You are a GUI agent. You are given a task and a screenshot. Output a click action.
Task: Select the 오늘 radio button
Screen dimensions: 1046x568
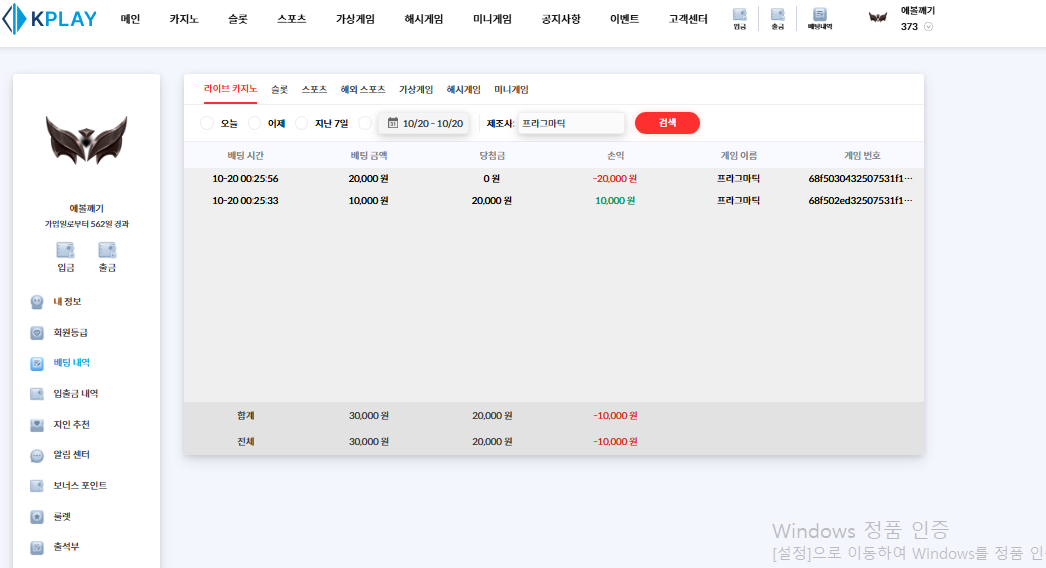click(207, 123)
